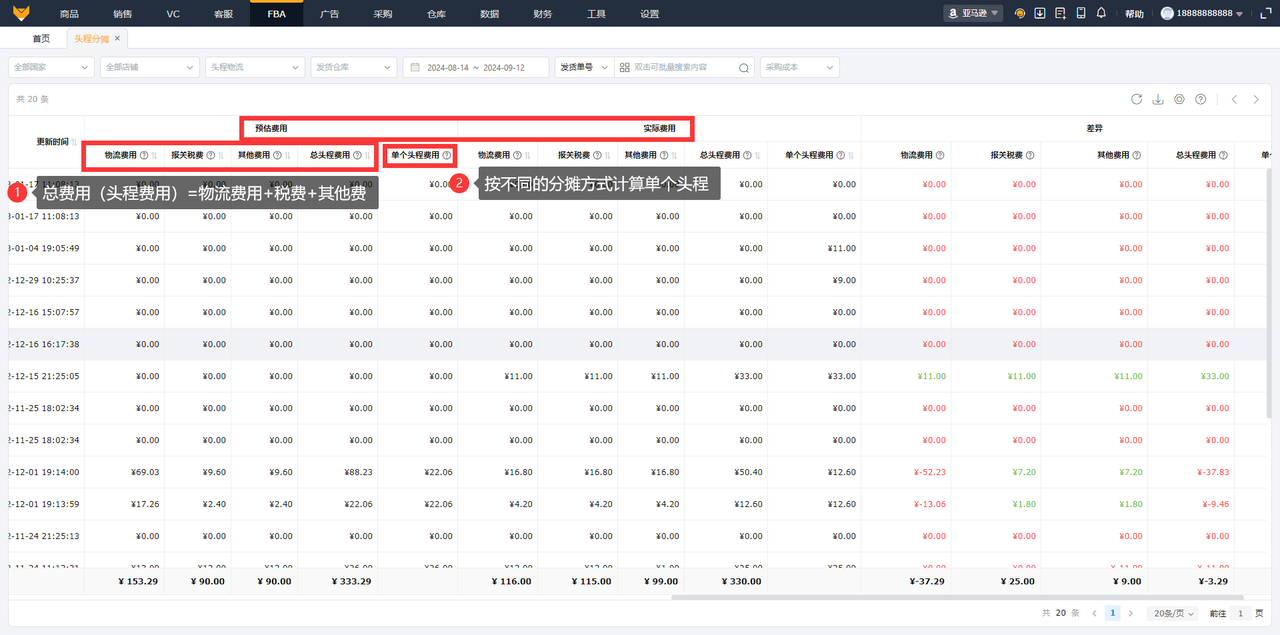Open table column settings hexagon icon
The image size is (1280, 635).
pyautogui.click(x=1179, y=99)
